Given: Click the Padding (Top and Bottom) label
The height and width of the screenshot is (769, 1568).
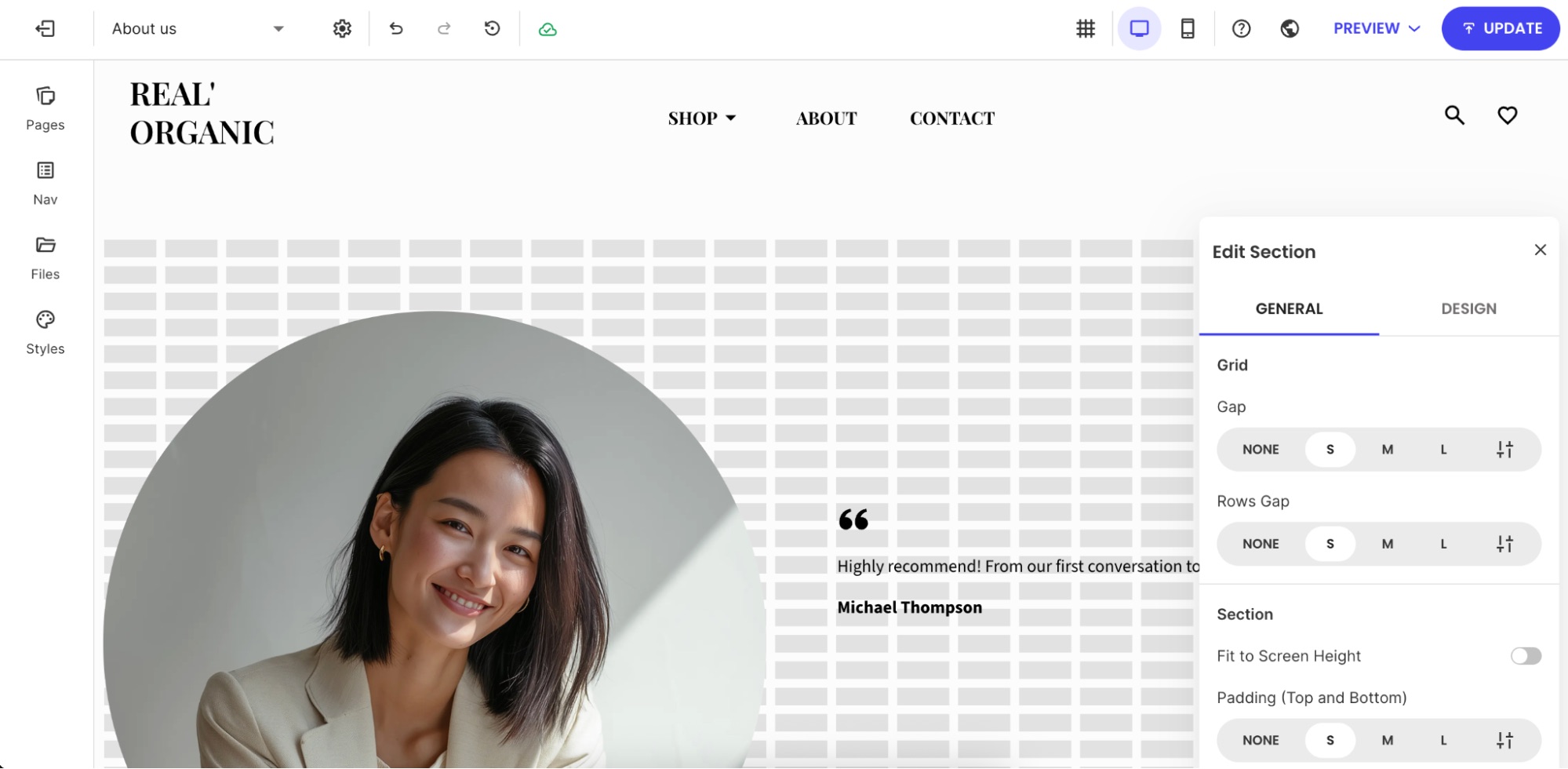Looking at the screenshot, I should click(x=1312, y=698).
